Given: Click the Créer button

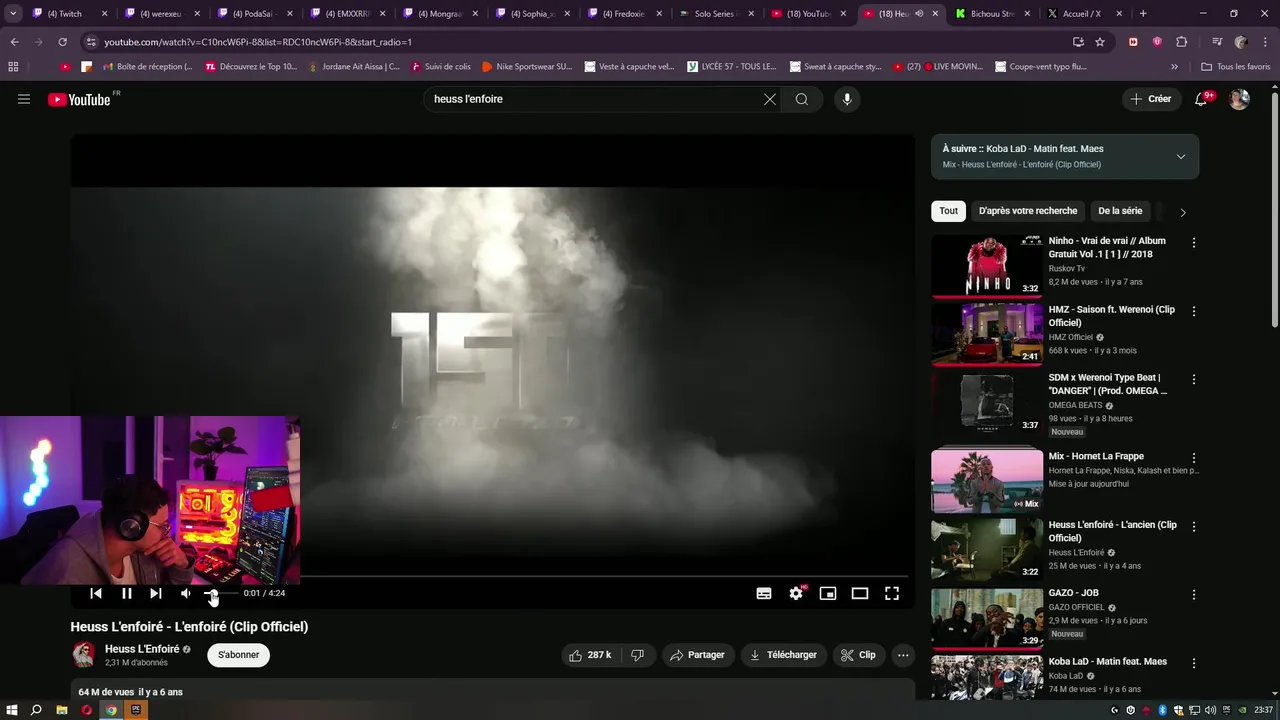Looking at the screenshot, I should click(1150, 99).
